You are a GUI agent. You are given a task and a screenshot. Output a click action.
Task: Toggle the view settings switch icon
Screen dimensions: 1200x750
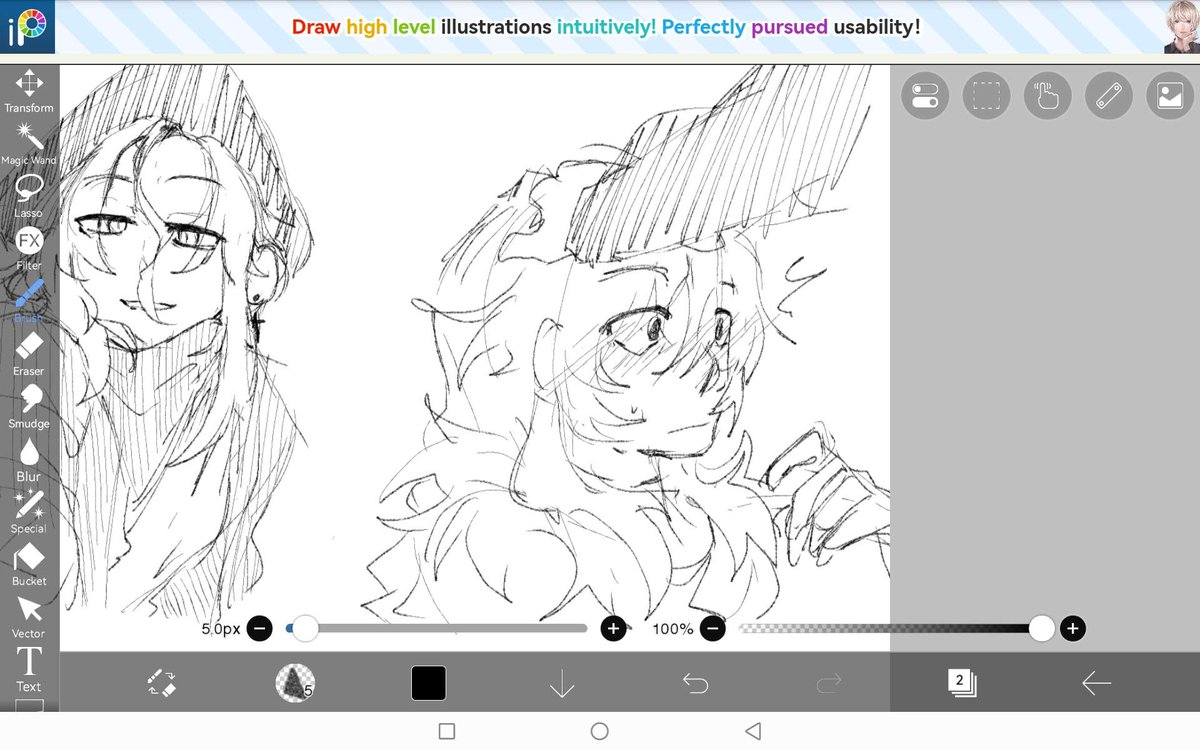tap(926, 96)
